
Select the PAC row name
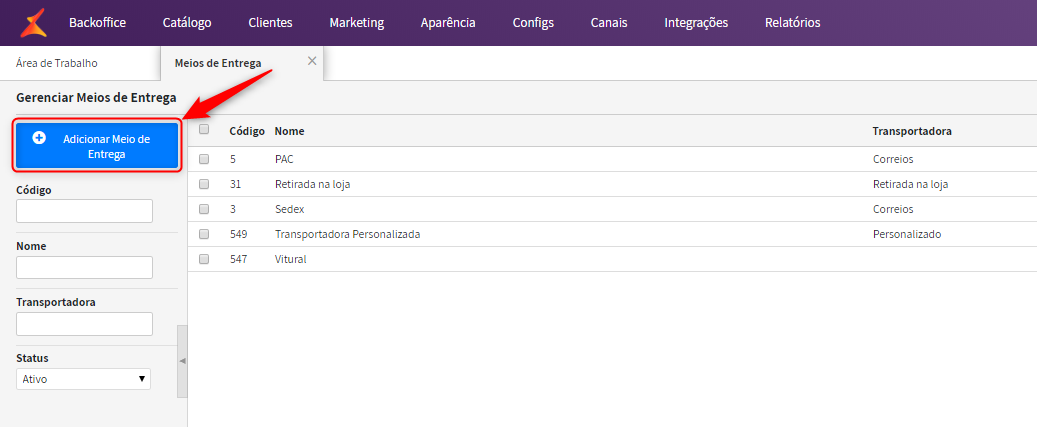[284, 159]
